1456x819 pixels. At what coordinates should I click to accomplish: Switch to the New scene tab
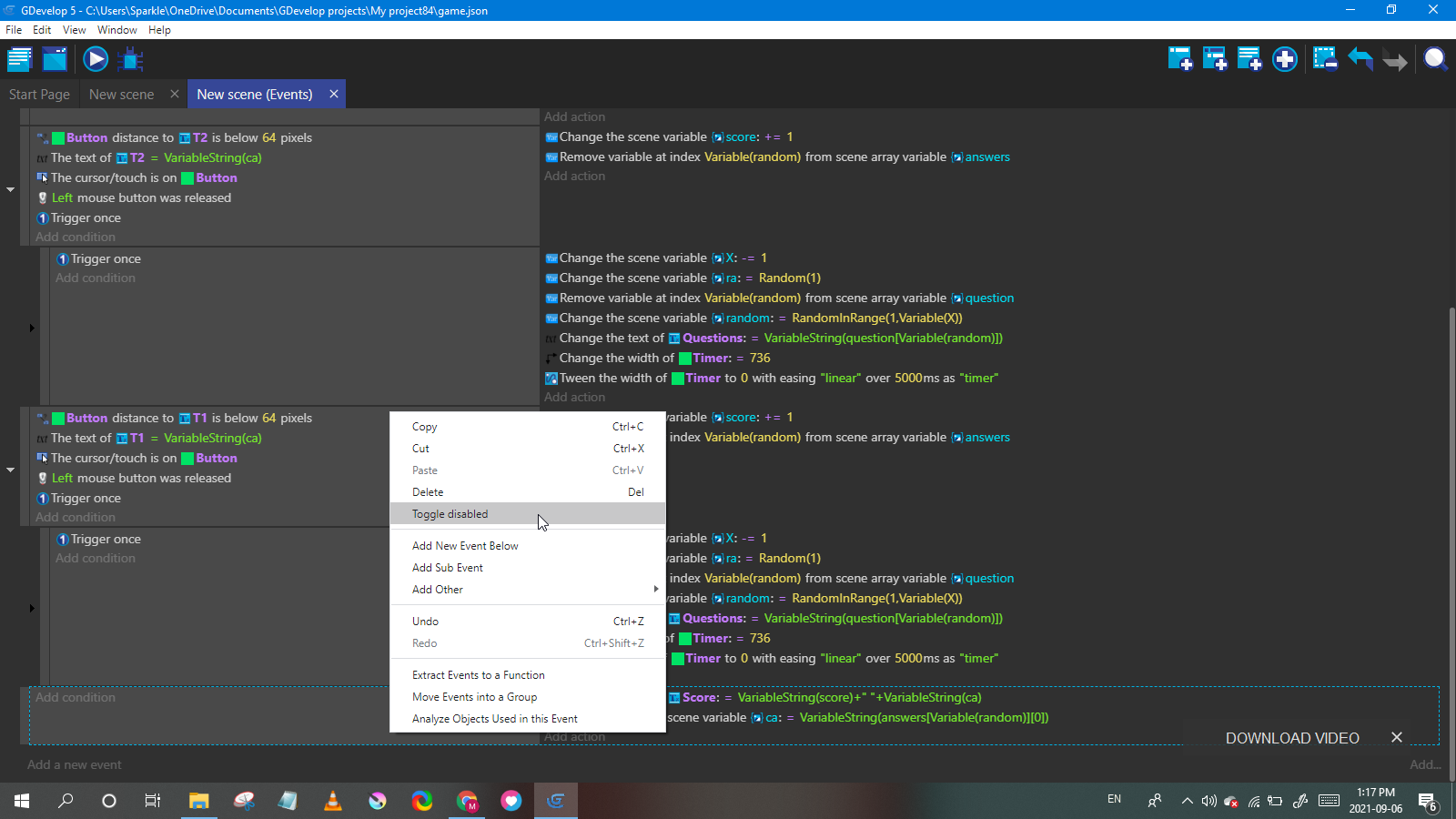coord(121,94)
